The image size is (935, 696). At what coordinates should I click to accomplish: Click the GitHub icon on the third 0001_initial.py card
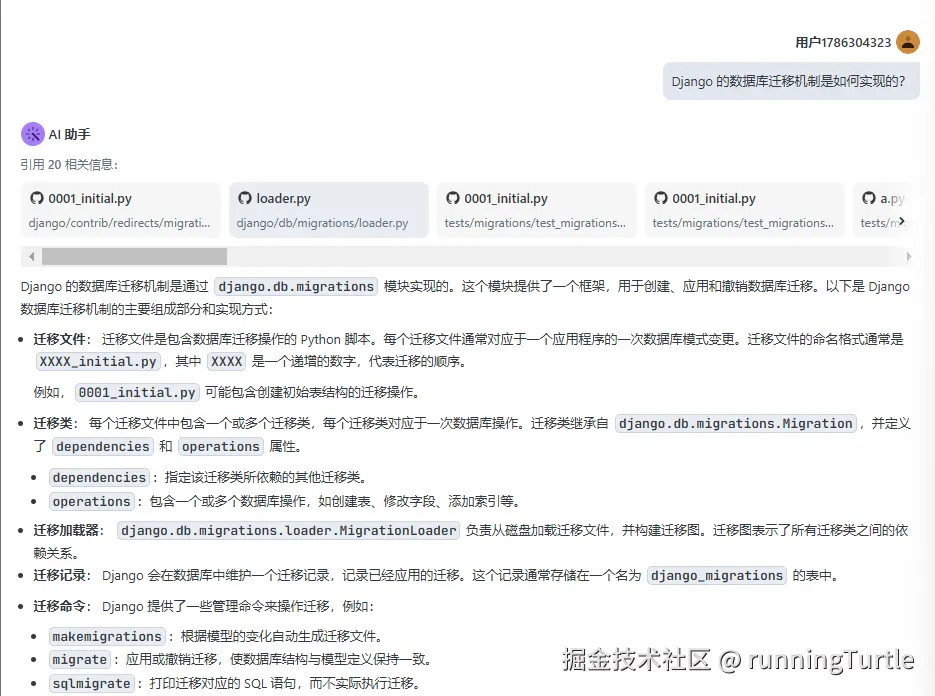(453, 198)
